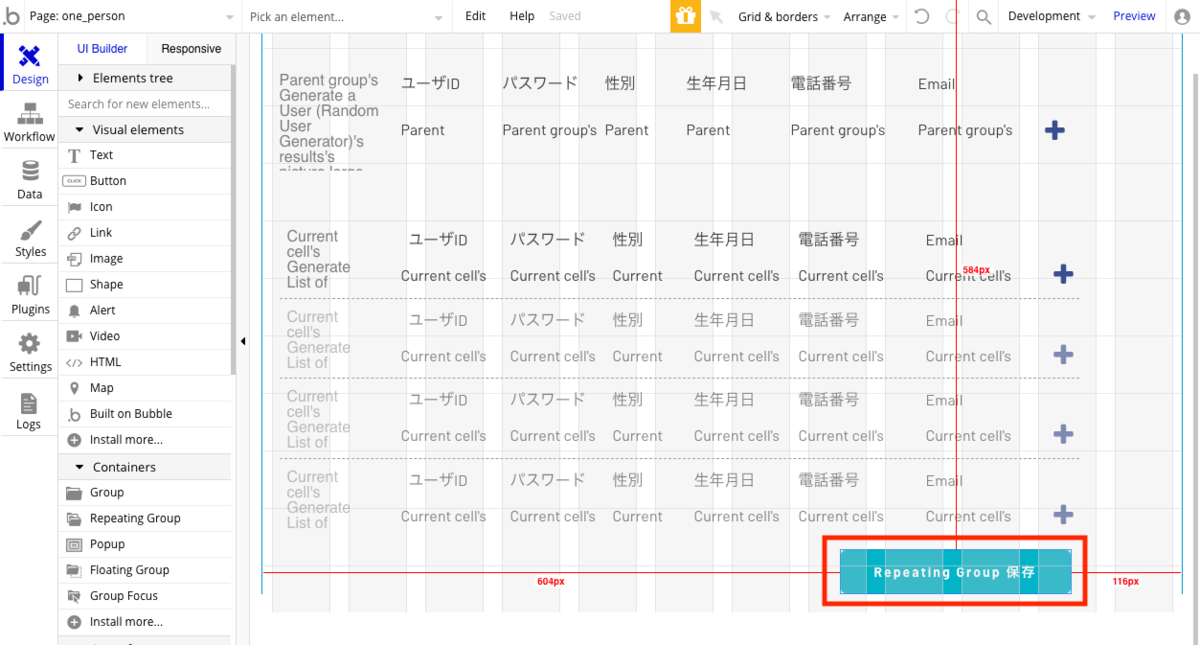The width and height of the screenshot is (1200, 645).
Task: Select the Floating Group container
Action: pyautogui.click(x=145, y=570)
